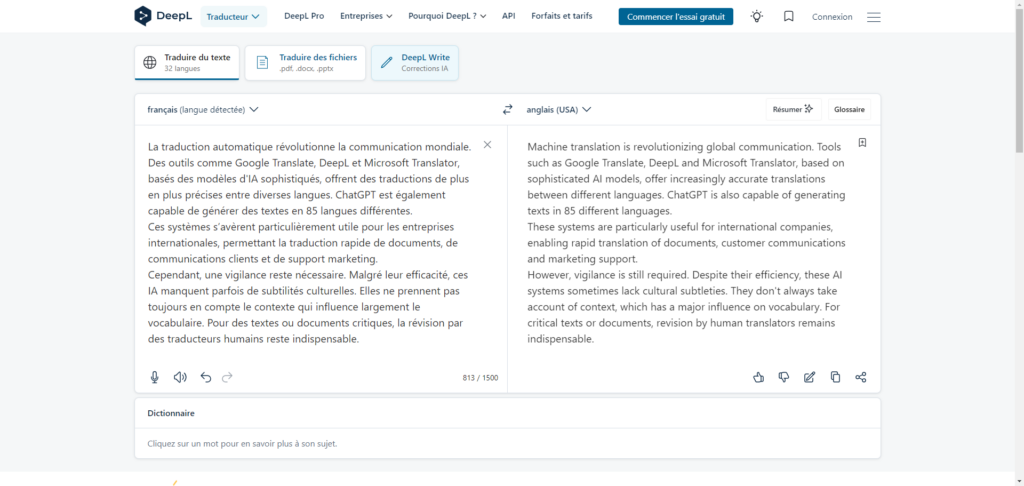Expand the Traducteur dropdown

click(x=233, y=17)
